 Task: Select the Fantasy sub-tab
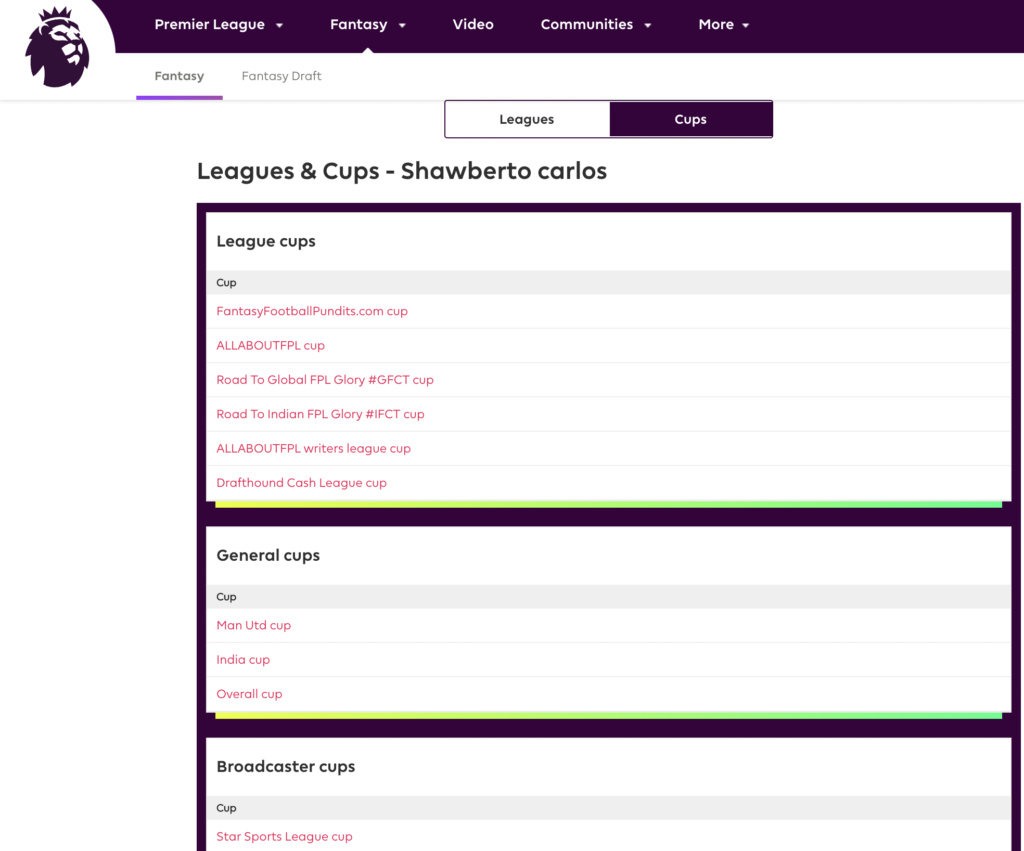[179, 76]
